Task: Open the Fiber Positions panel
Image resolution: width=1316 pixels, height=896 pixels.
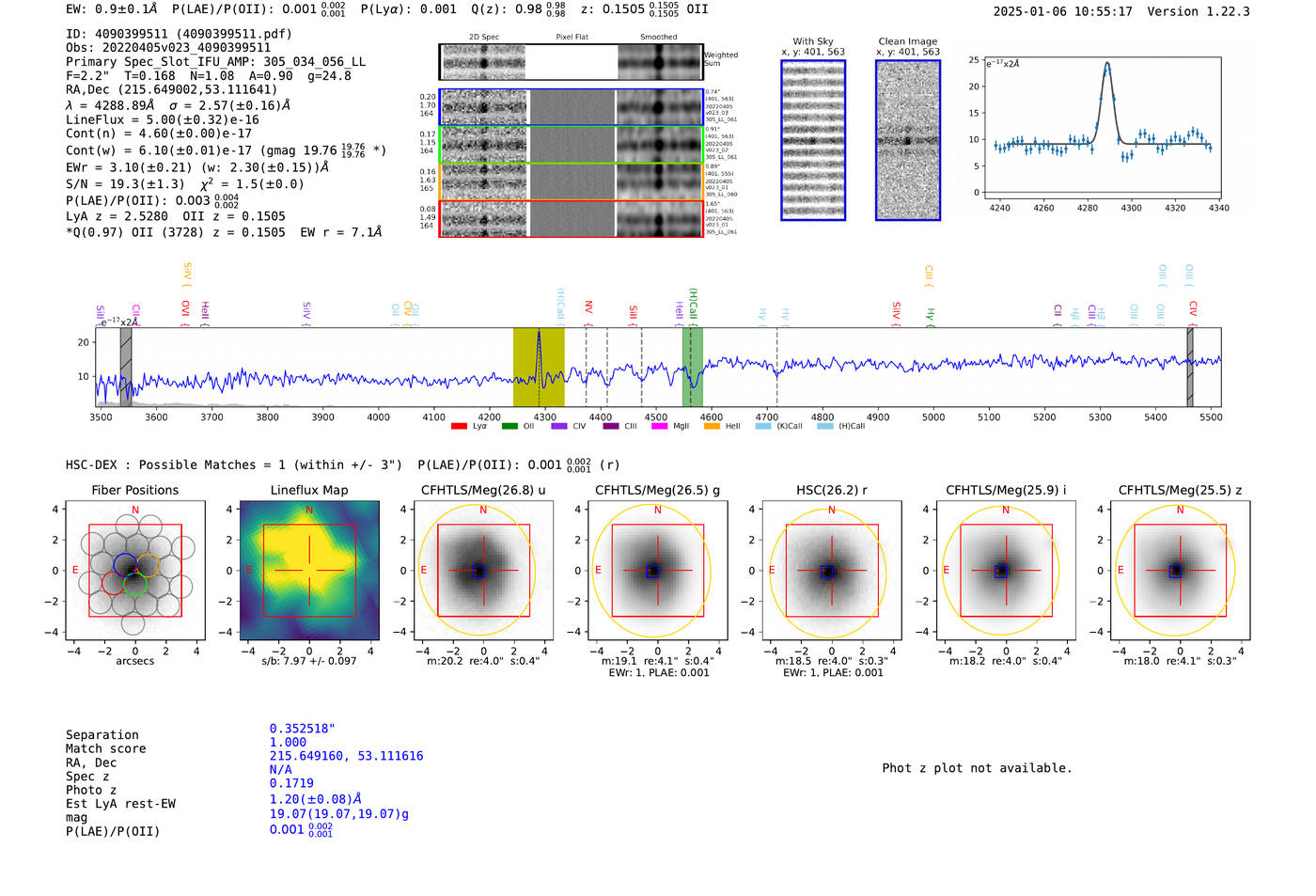Action: 135,570
